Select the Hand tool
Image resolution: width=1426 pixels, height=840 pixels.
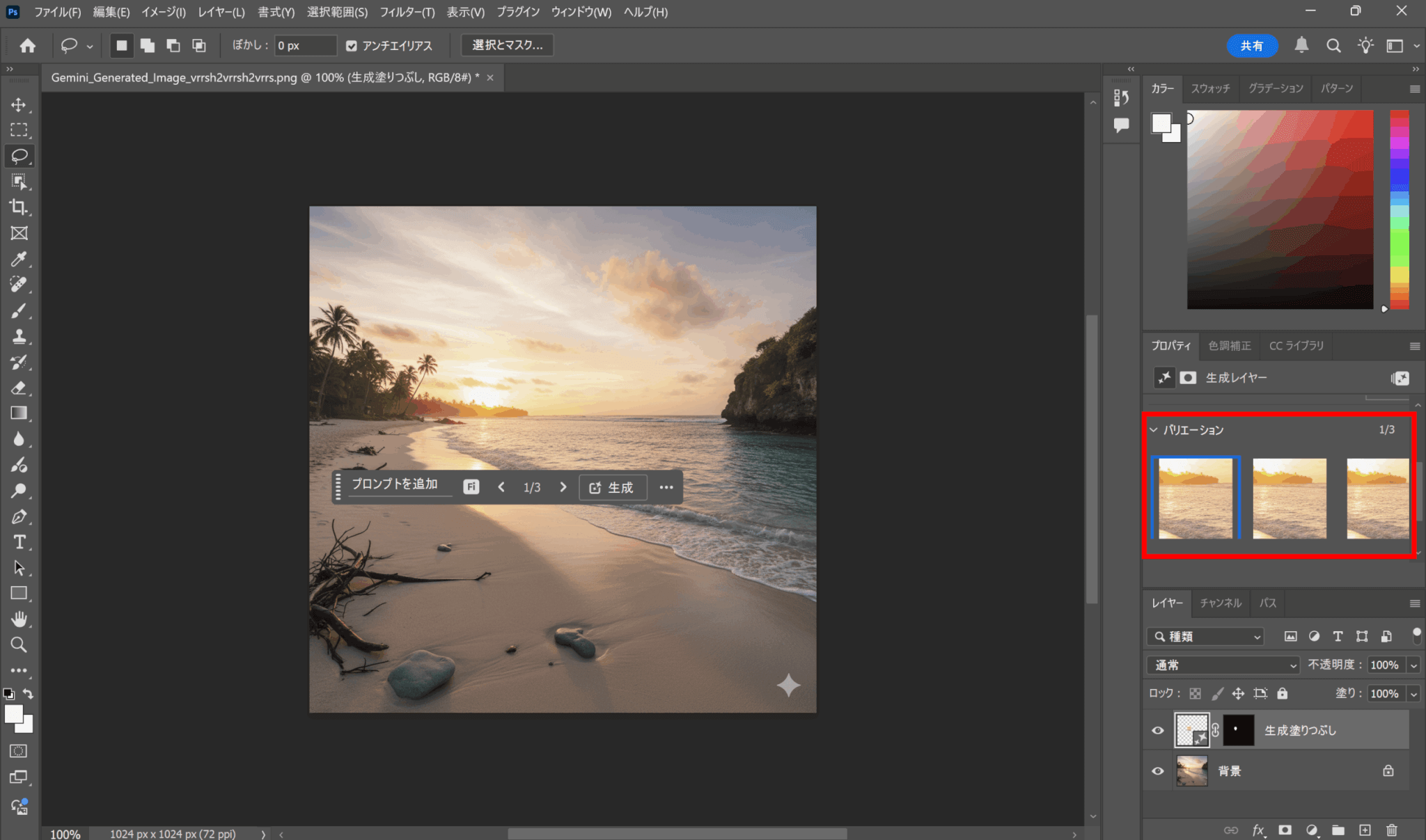tap(19, 619)
